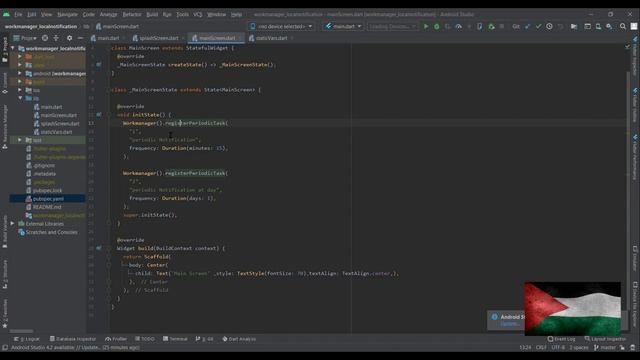
Task: Collapse the workmanager_localnotification root folder
Action: point(13,48)
